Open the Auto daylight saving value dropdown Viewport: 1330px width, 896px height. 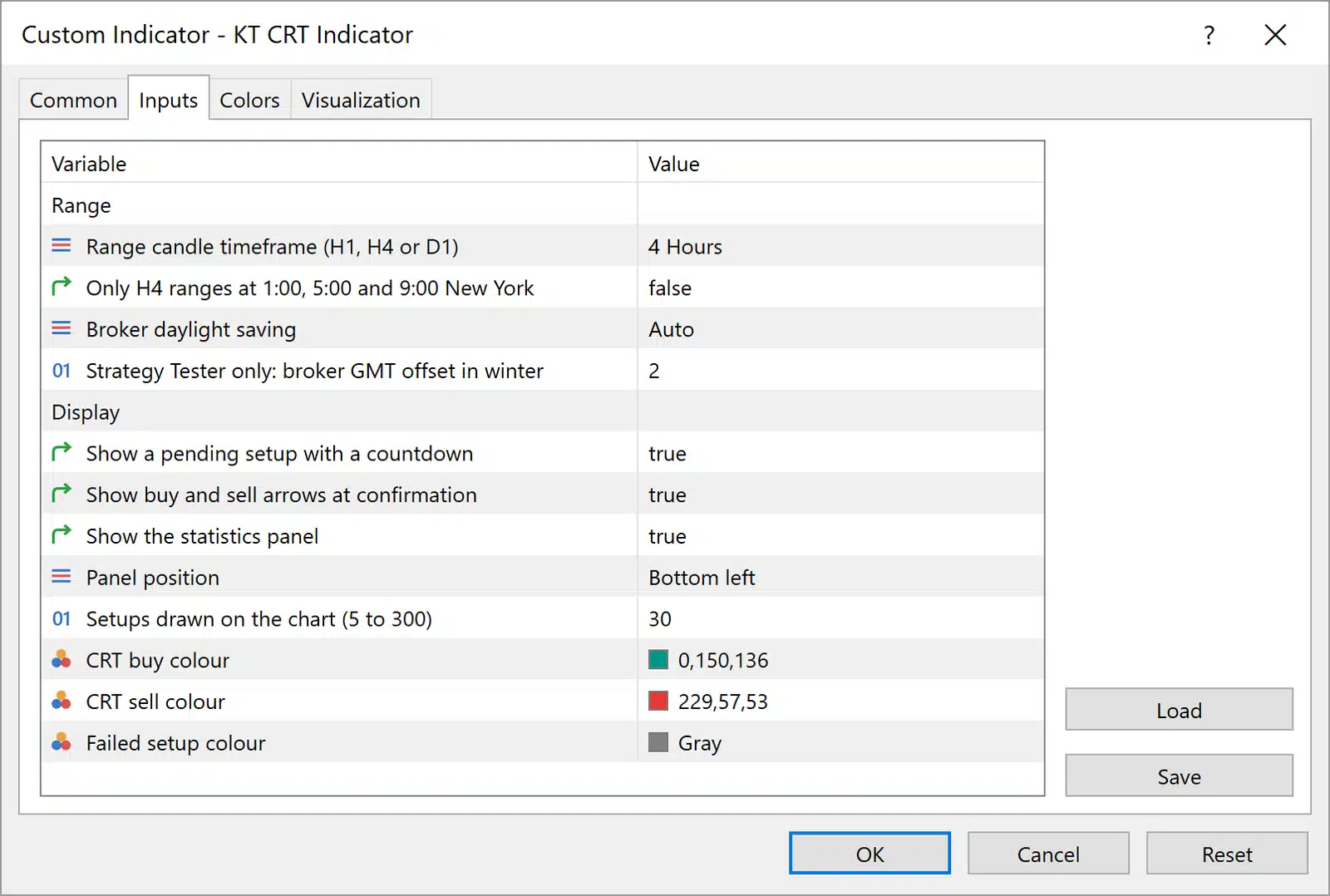(x=840, y=329)
